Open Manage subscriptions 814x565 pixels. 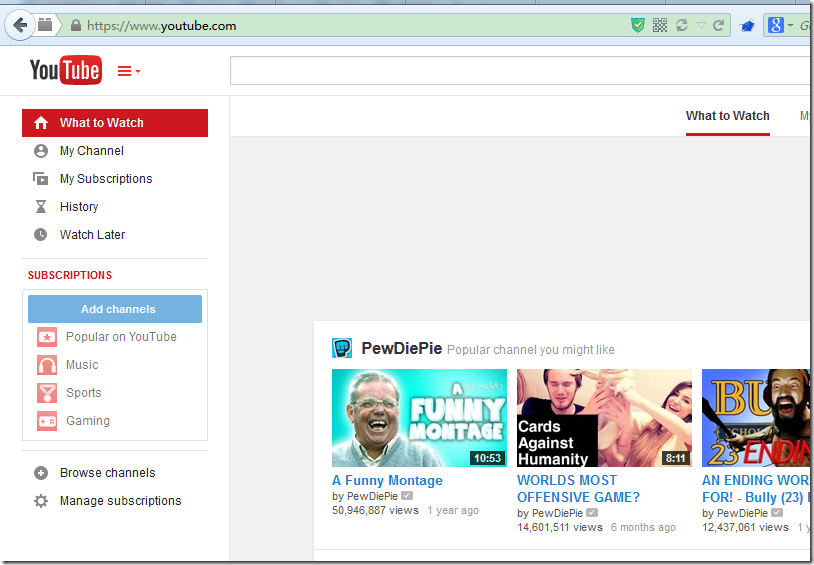(120, 501)
